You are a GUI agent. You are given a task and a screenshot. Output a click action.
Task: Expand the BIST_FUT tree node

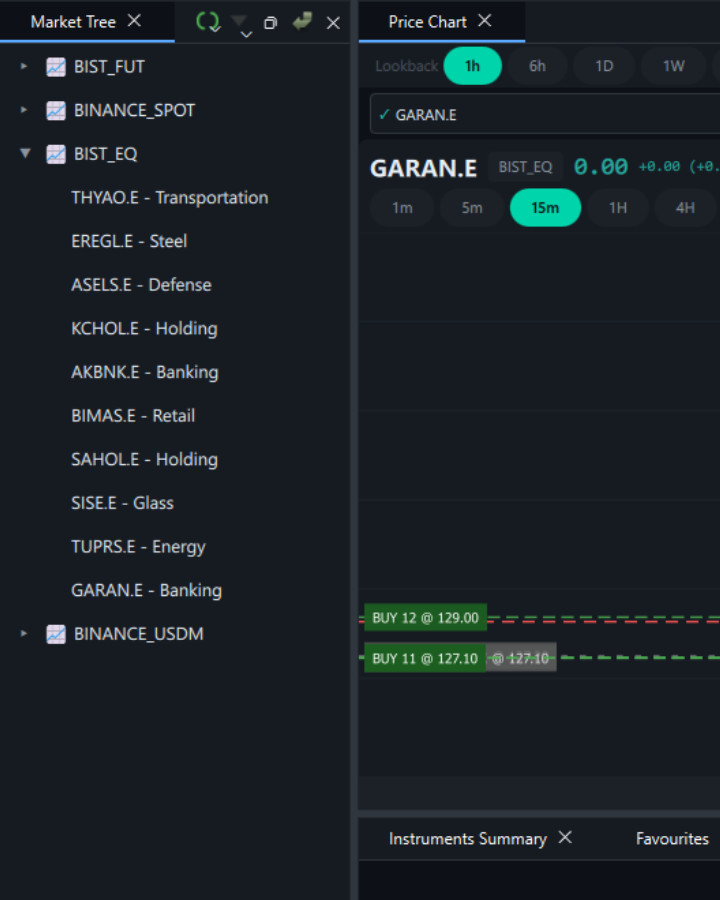(24, 67)
